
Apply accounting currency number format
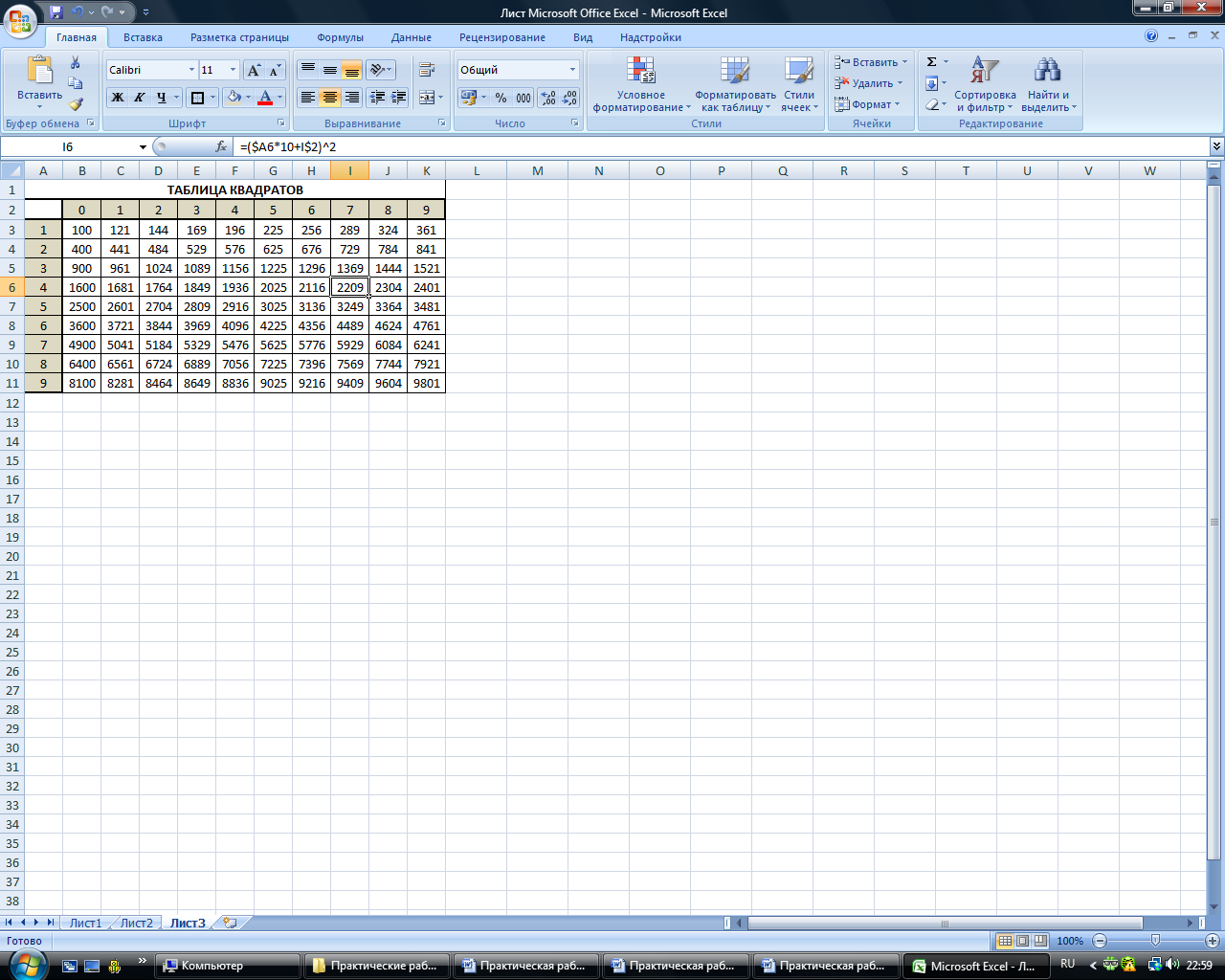(x=468, y=98)
